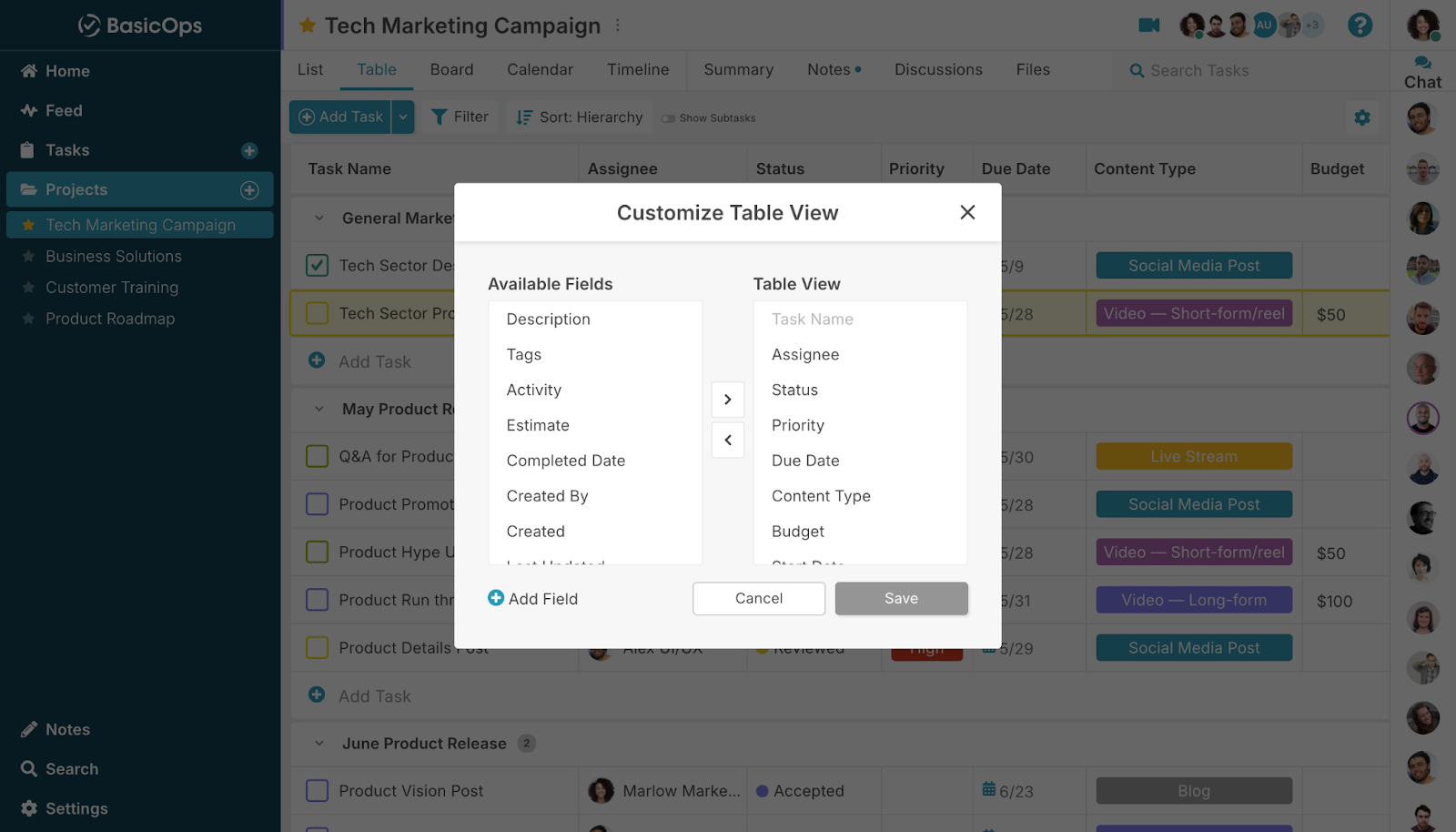This screenshot has height=832, width=1456.
Task: Click the table settings gear icon
Action: pyautogui.click(x=1361, y=117)
